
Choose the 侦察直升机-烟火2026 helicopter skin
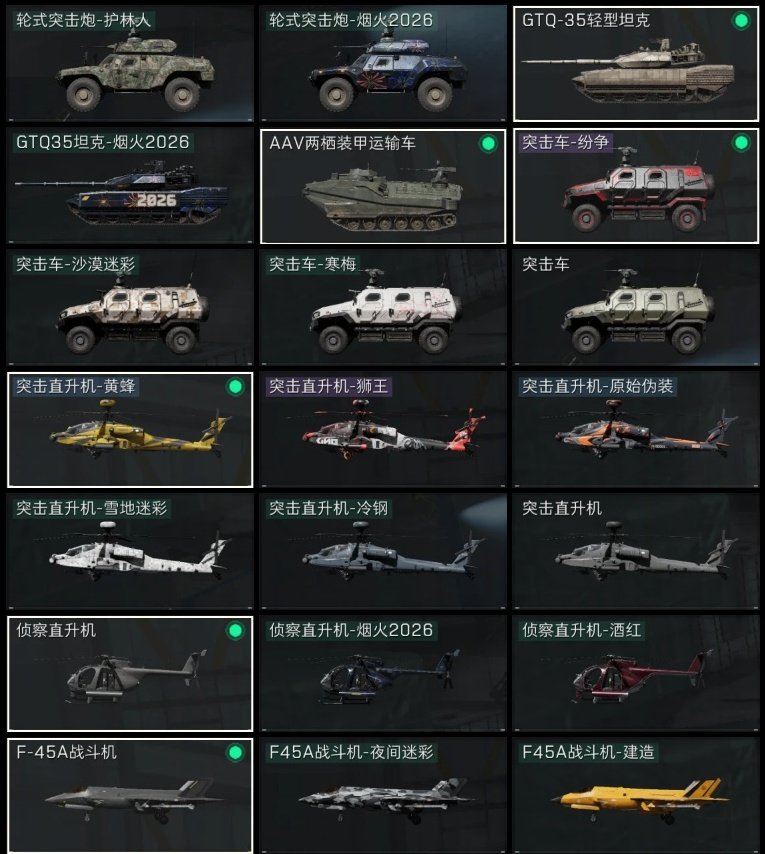[x=383, y=673]
